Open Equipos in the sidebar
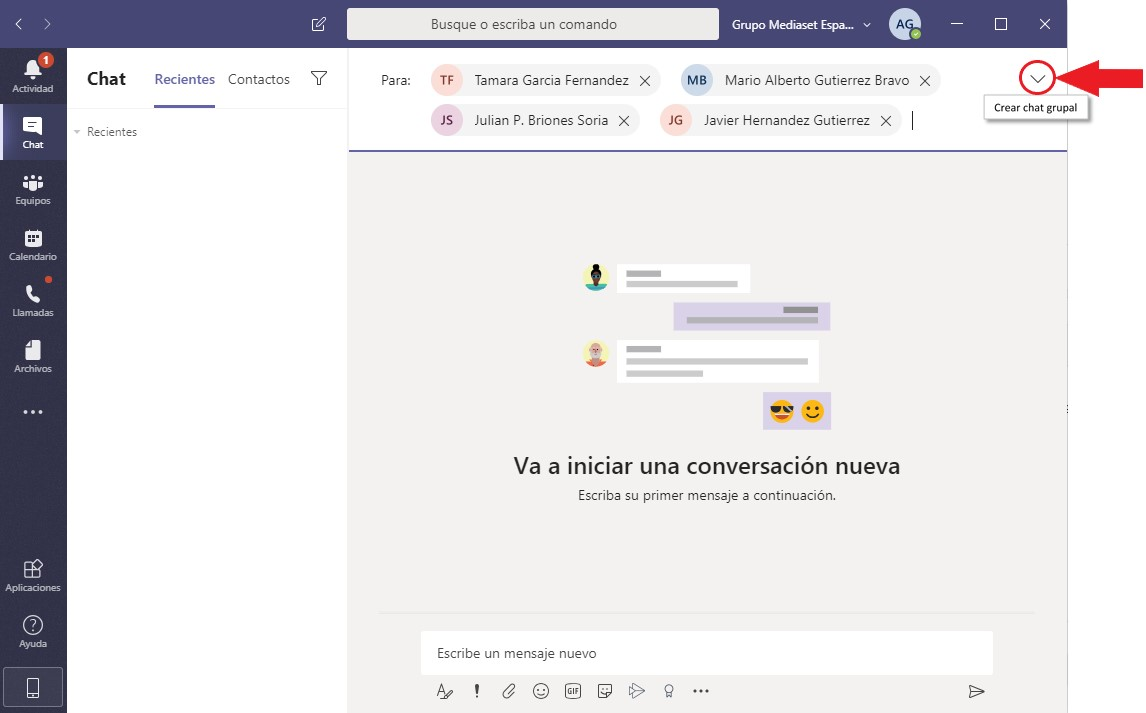 tap(33, 188)
